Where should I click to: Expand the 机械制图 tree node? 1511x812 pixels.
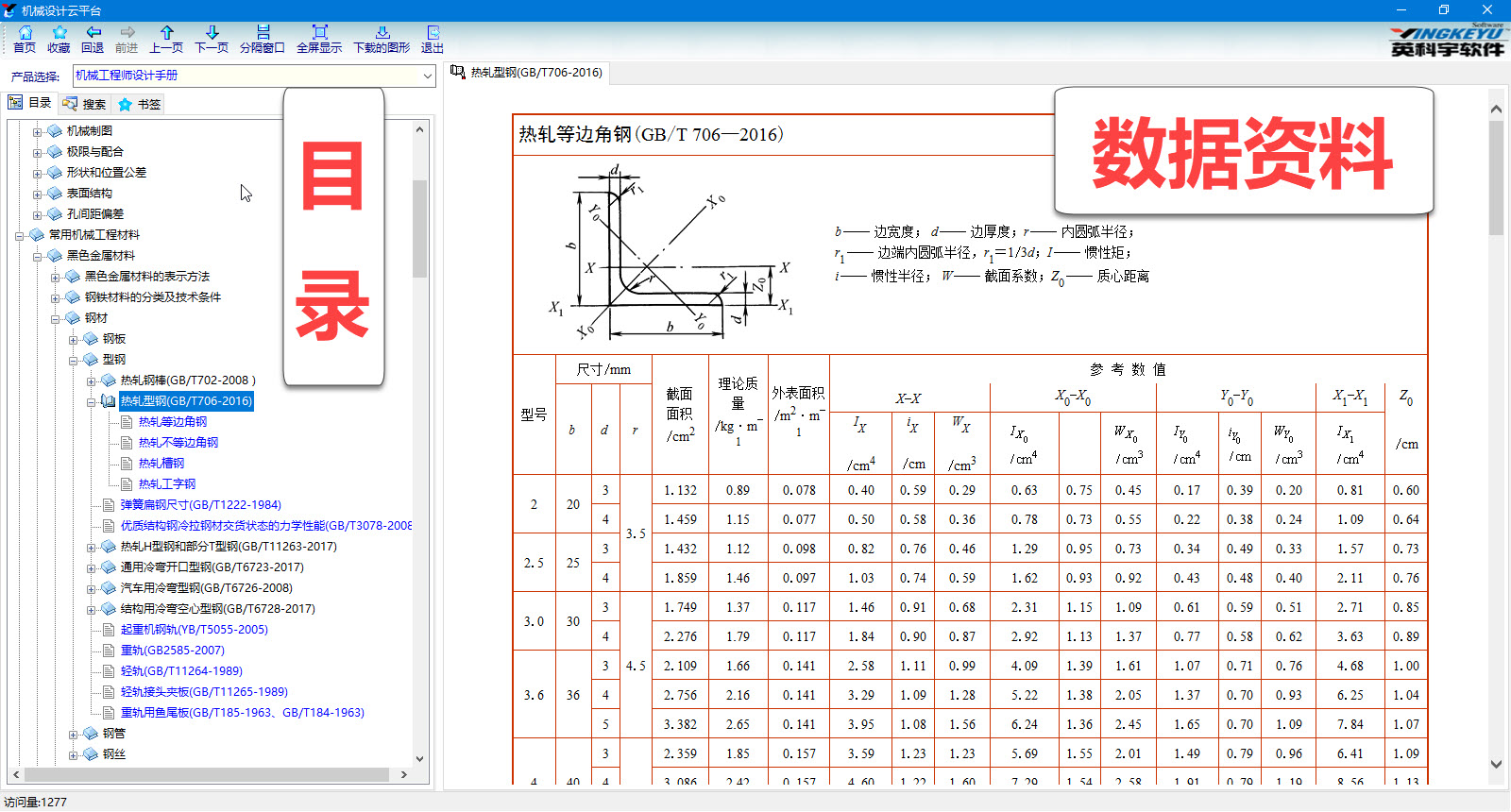[x=37, y=131]
